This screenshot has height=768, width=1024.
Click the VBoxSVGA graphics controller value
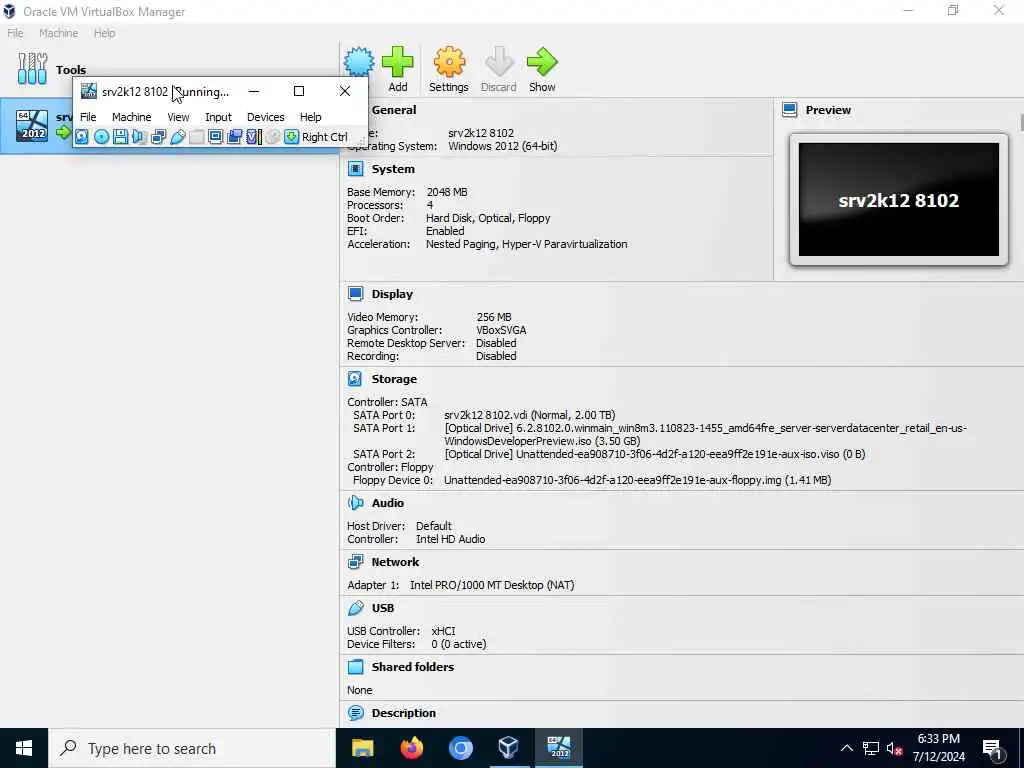click(x=501, y=330)
